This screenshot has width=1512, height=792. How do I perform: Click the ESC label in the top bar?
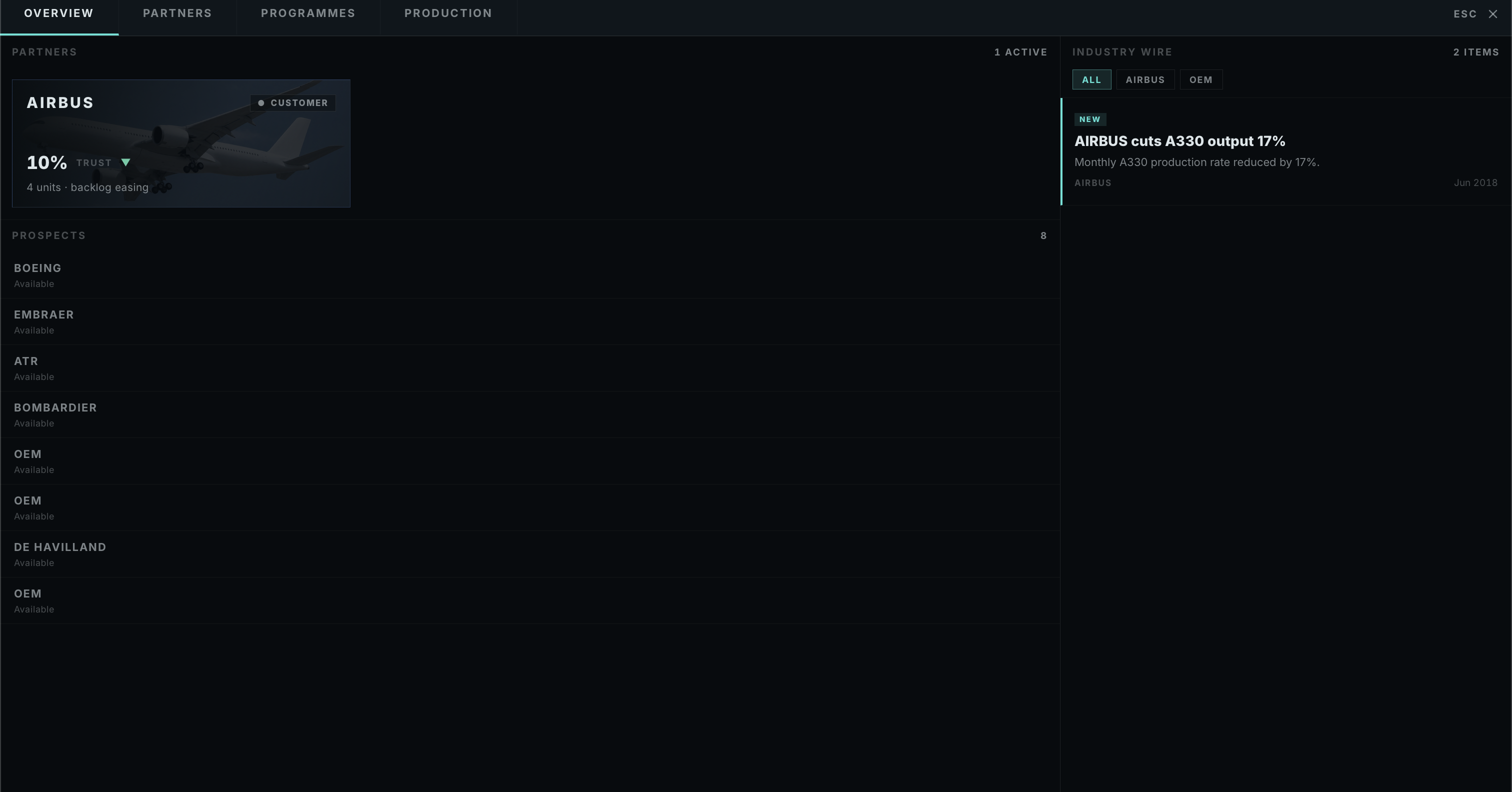pyautogui.click(x=1465, y=14)
